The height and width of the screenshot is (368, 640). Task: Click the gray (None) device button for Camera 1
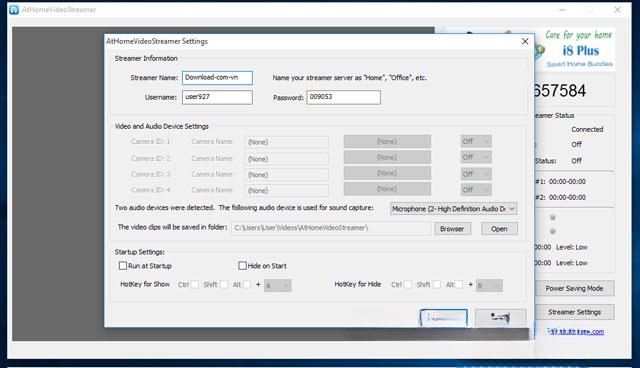tap(387, 142)
